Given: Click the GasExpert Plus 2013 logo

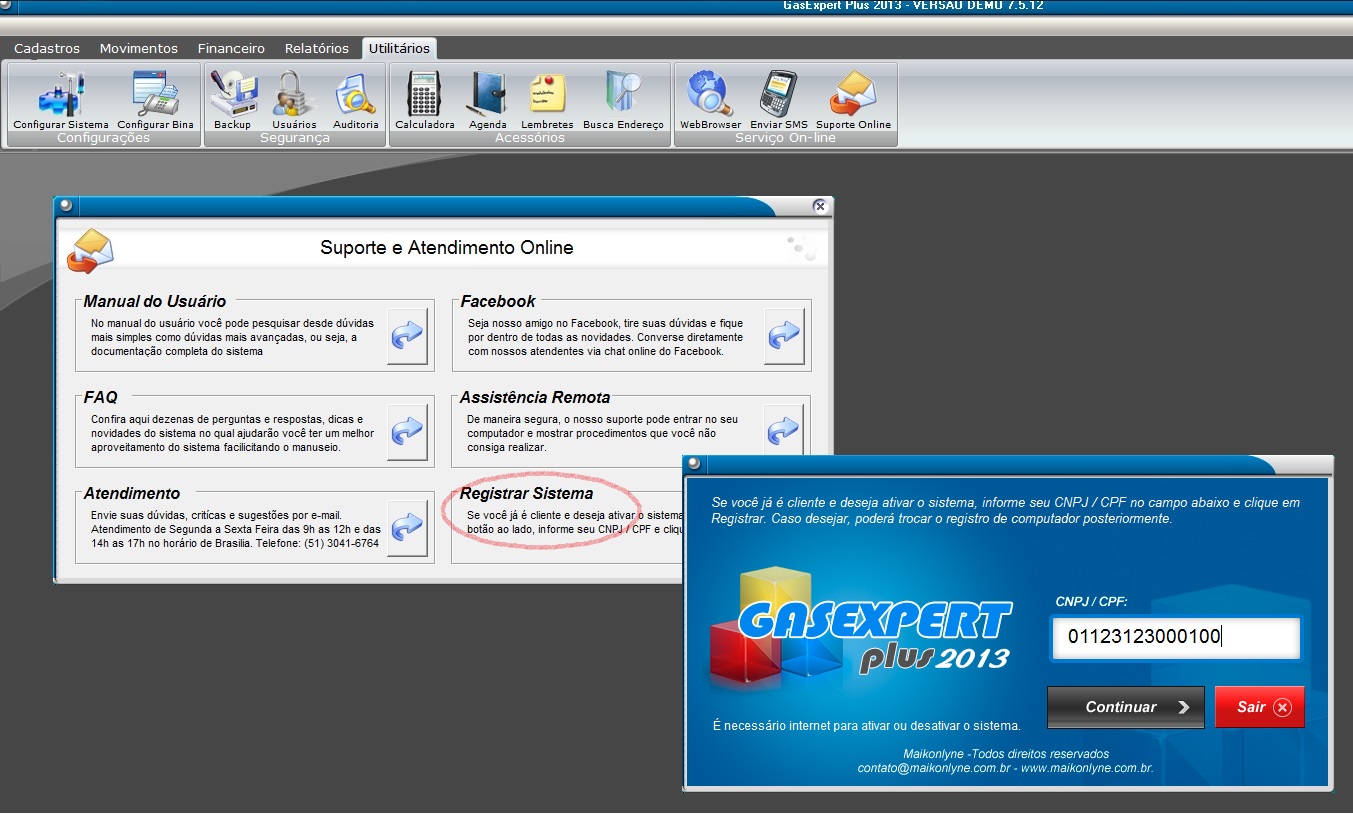Looking at the screenshot, I should (860, 630).
